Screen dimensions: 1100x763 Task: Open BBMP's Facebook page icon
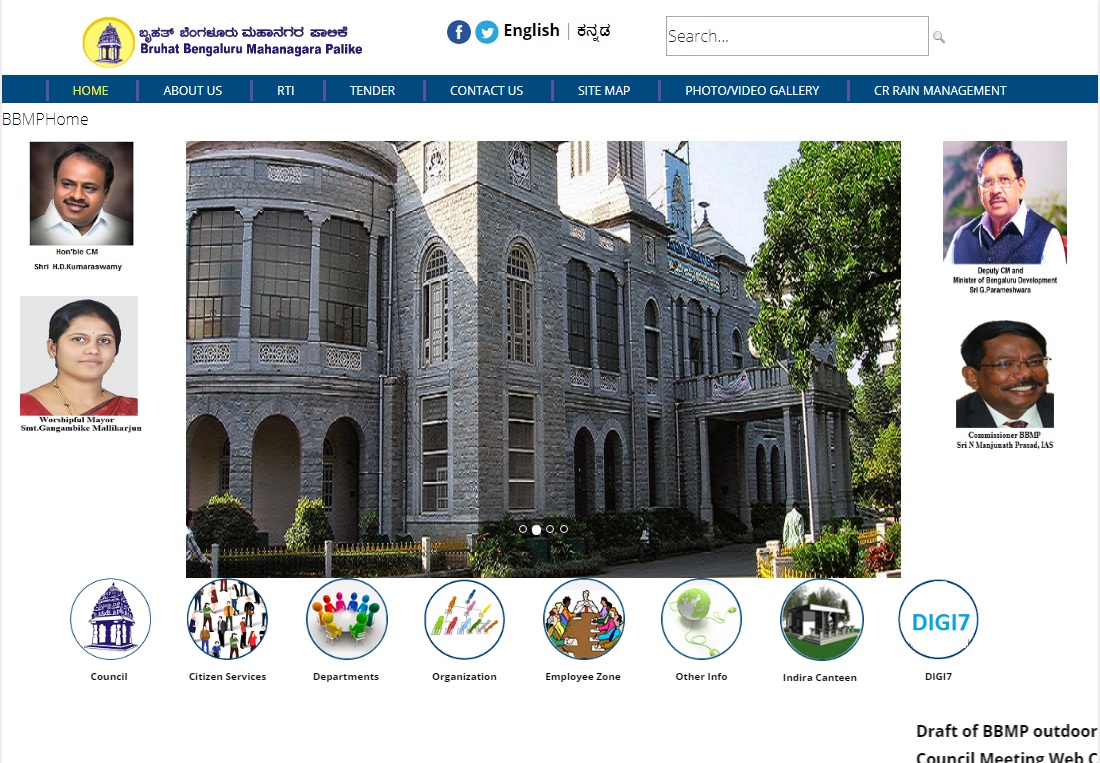458,31
